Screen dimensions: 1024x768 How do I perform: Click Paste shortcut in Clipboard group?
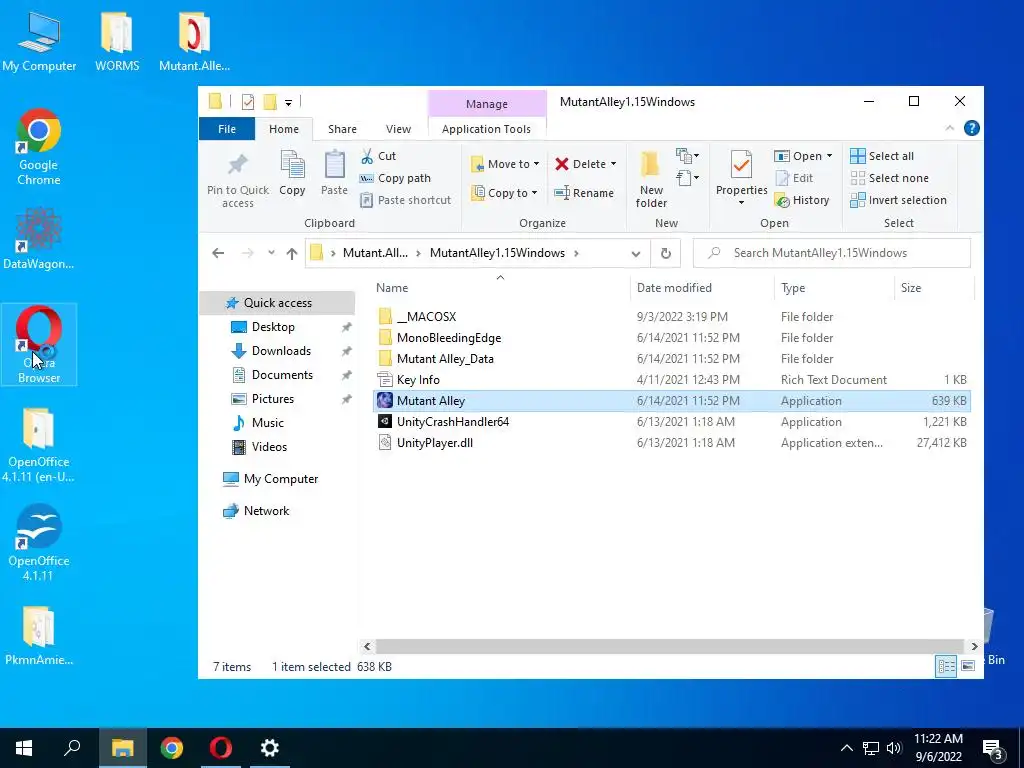(406, 200)
